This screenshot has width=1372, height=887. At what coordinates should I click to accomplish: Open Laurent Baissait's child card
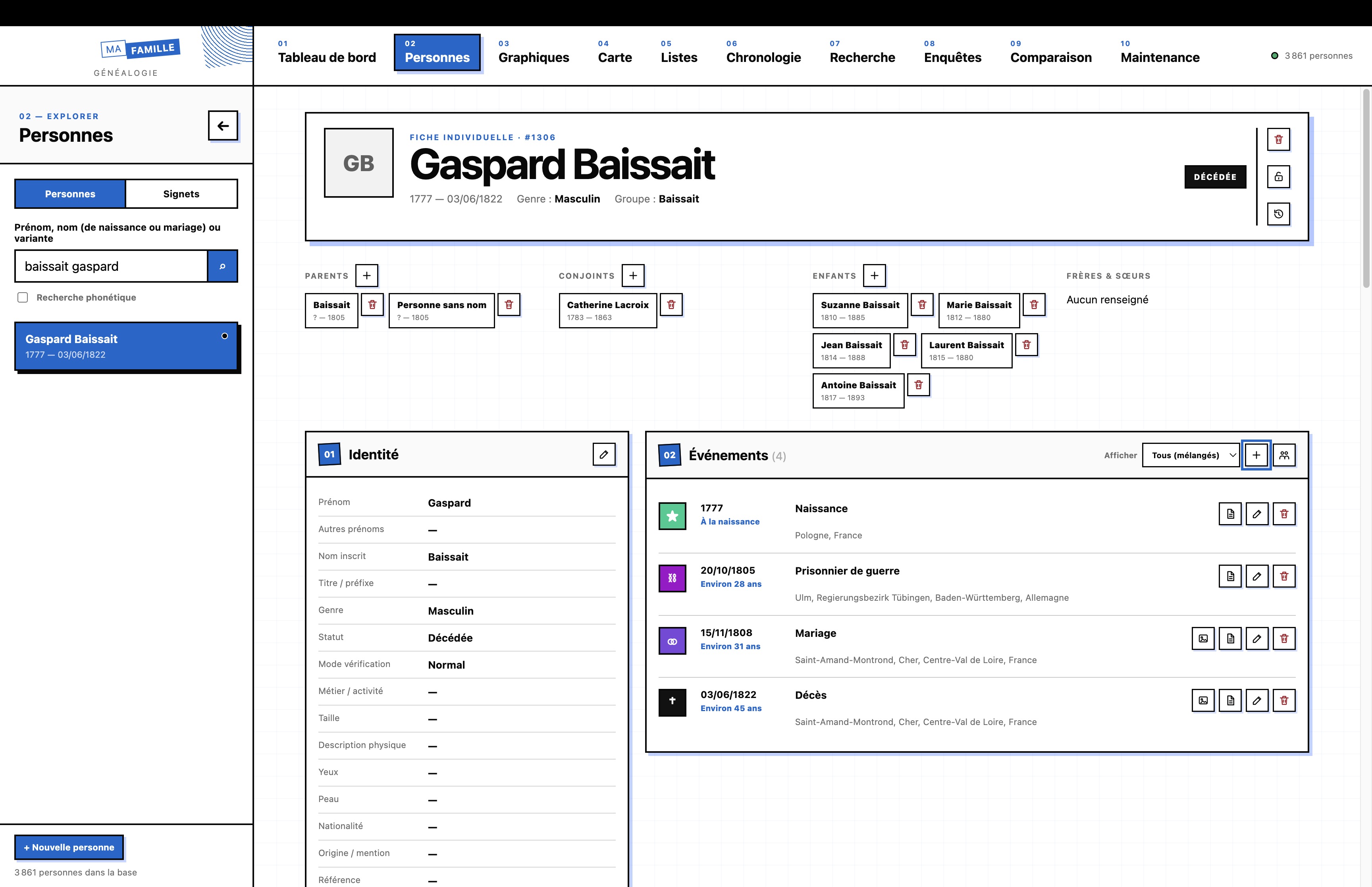pos(966,350)
